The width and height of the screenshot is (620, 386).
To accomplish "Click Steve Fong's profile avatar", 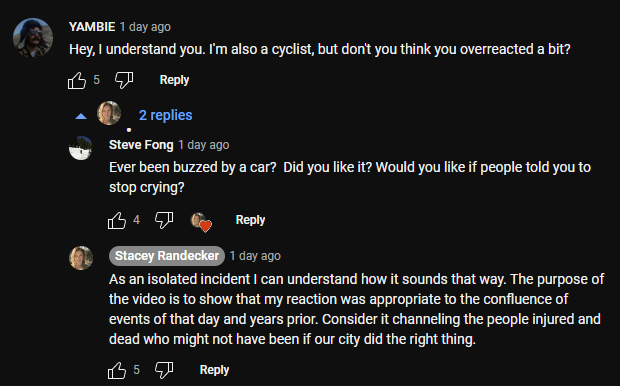I will [x=81, y=148].
